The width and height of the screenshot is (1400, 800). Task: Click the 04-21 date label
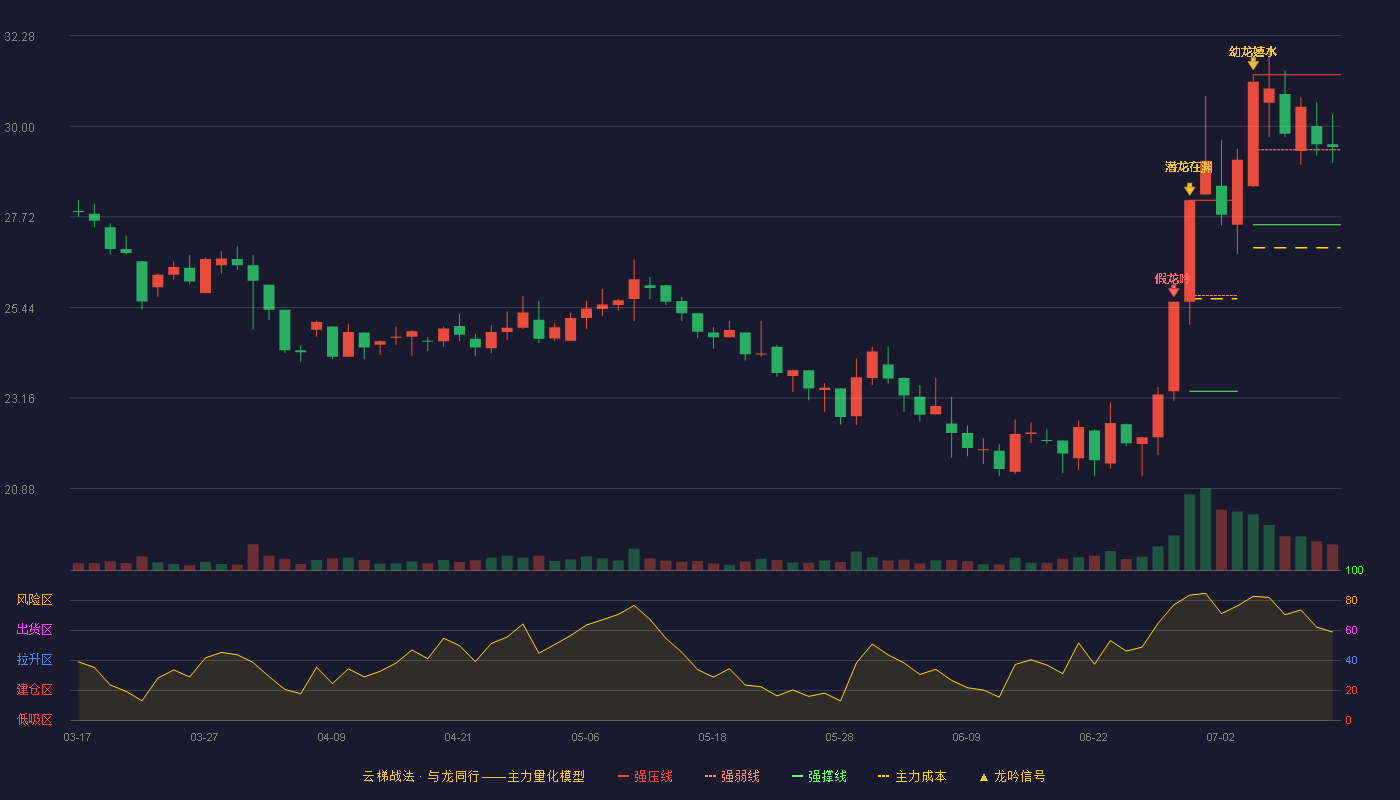click(458, 737)
